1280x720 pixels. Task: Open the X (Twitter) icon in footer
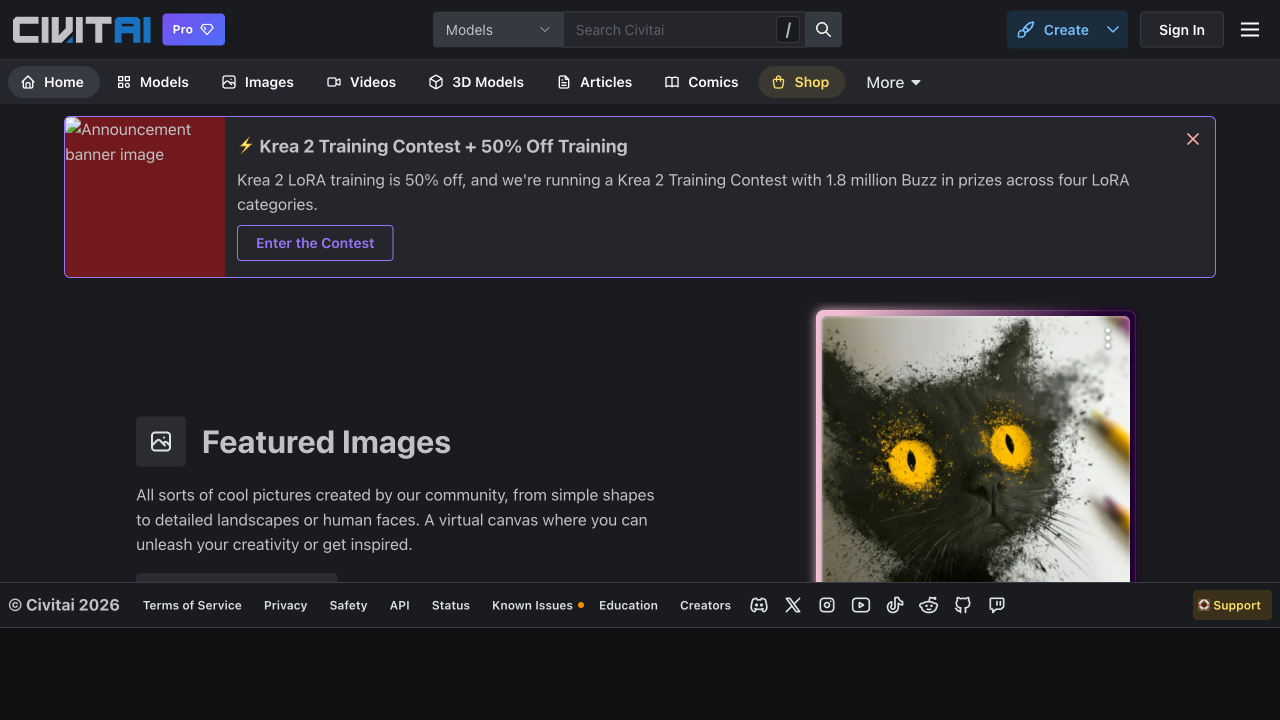coord(793,605)
